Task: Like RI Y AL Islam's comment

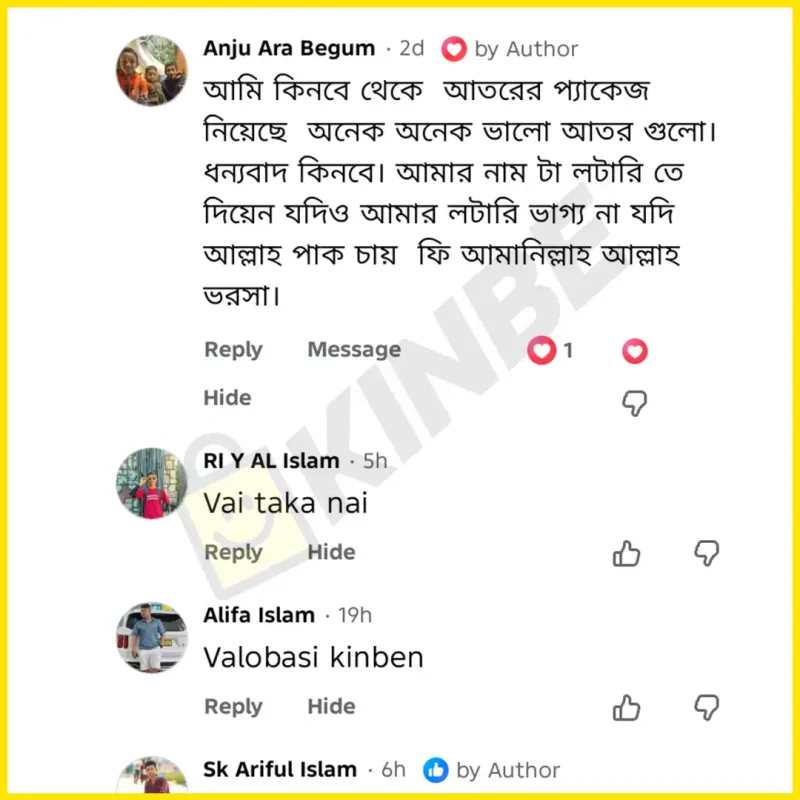Action: click(626, 554)
